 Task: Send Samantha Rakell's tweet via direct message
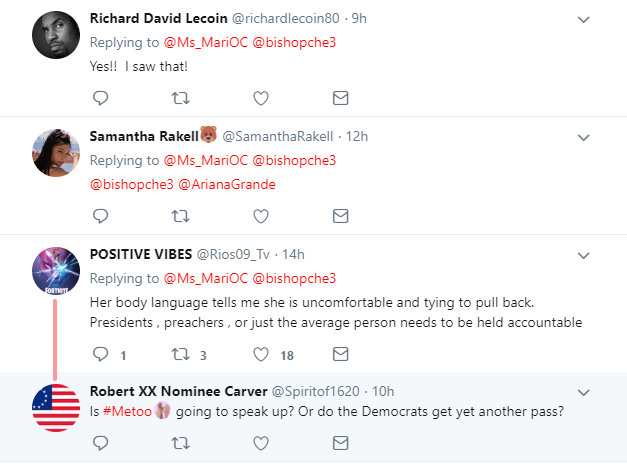pyautogui.click(x=340, y=214)
